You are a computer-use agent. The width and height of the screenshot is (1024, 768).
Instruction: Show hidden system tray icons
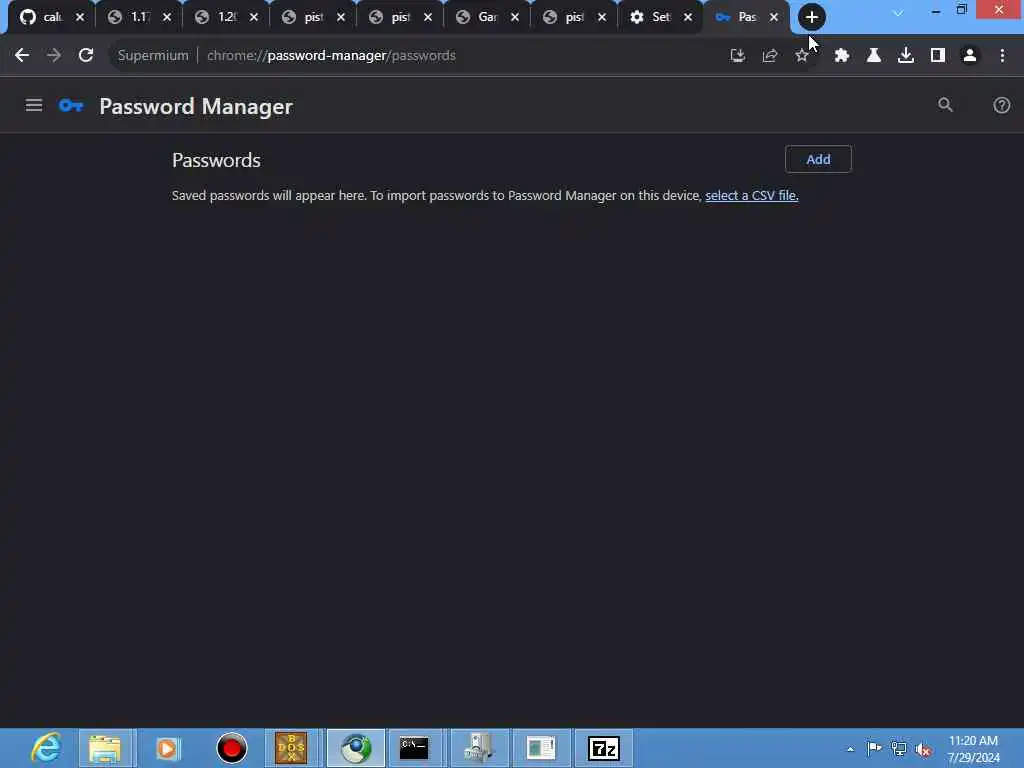click(x=850, y=749)
